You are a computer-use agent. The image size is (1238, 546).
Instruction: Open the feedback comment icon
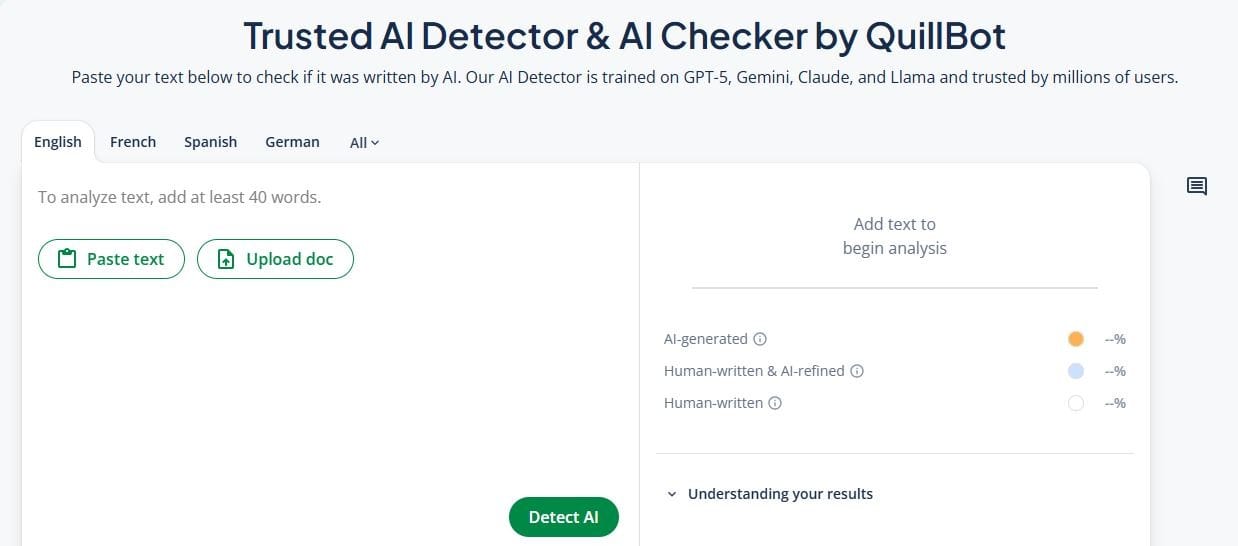[1197, 186]
